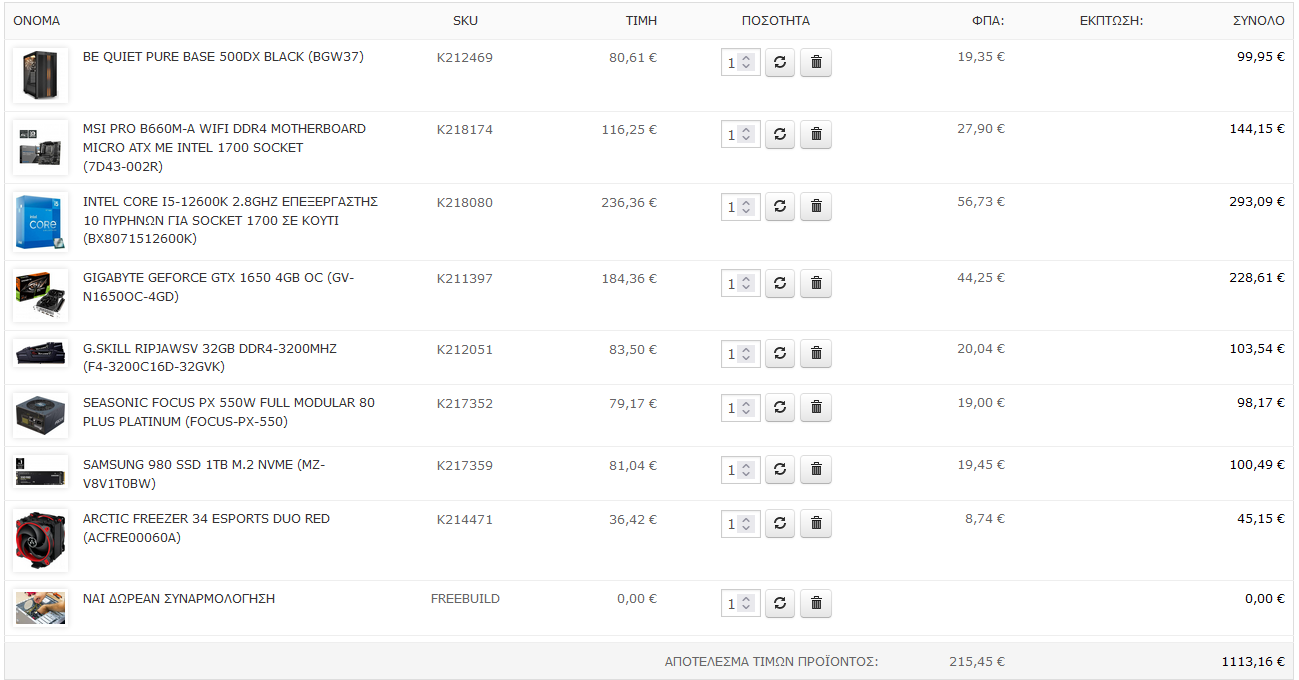Click Gigabyte GTX 1650 graphics card thumbnail
The width and height of the screenshot is (1299, 680).
point(40,295)
